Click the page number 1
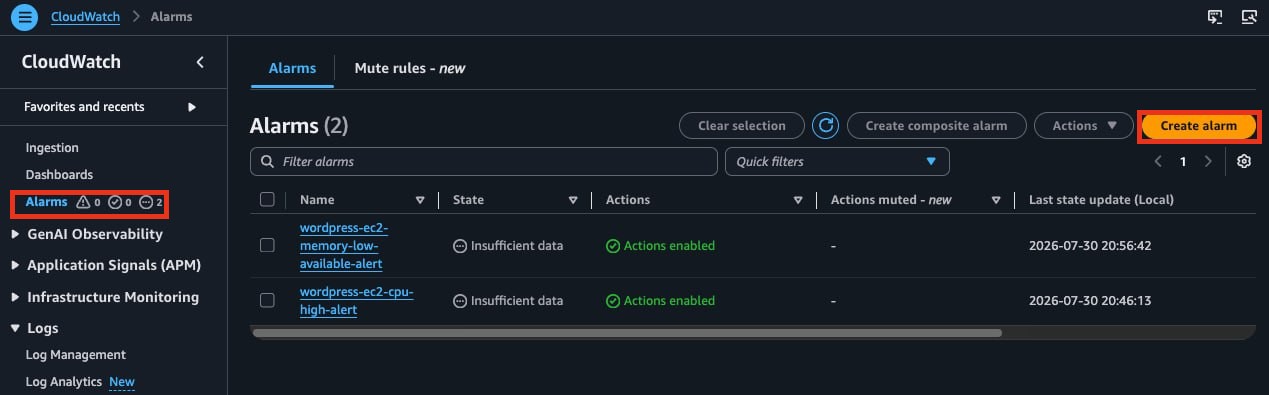The height and width of the screenshot is (395, 1269). [1183, 161]
